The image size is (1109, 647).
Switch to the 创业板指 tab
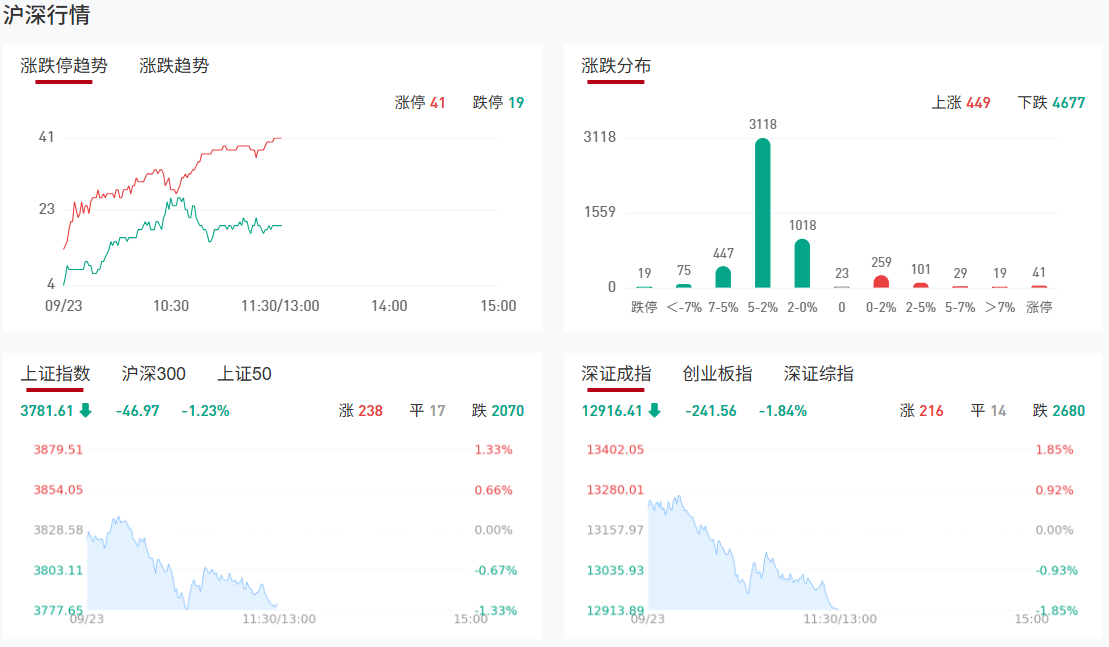click(717, 374)
